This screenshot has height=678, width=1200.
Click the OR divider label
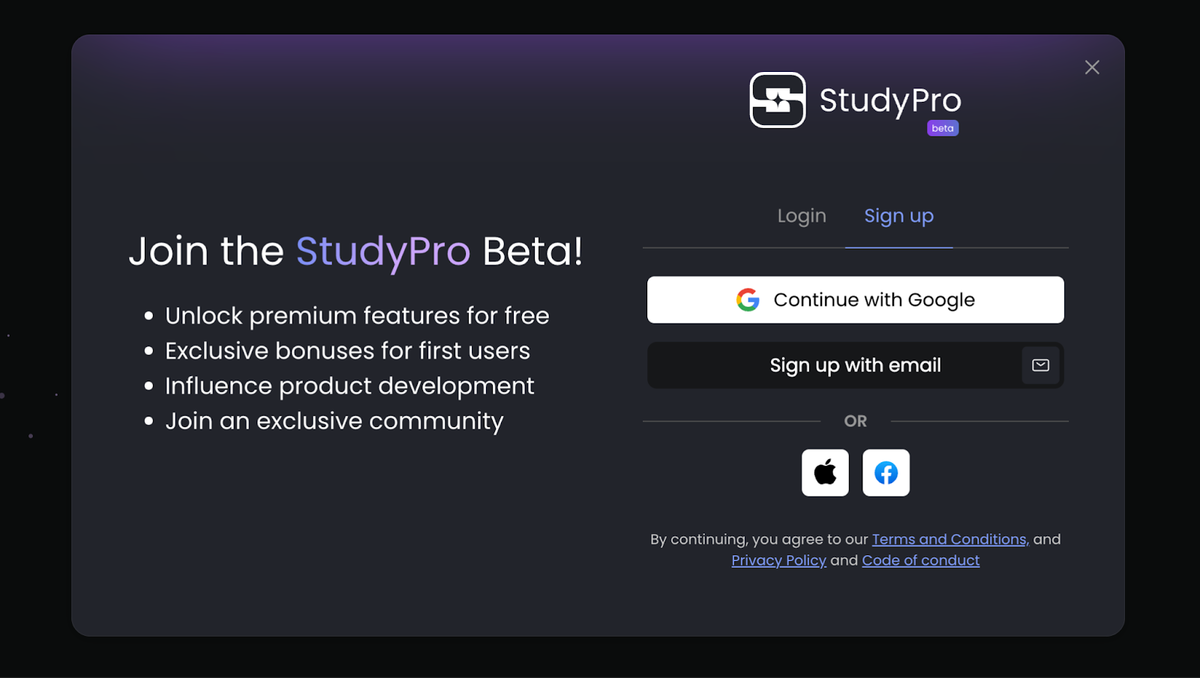[x=855, y=421]
